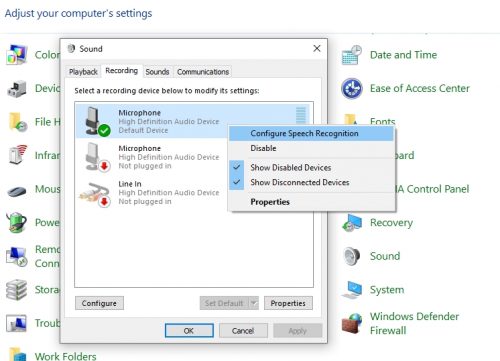Click the Apply button
Viewport: 500px width, 361px height.
point(298,331)
